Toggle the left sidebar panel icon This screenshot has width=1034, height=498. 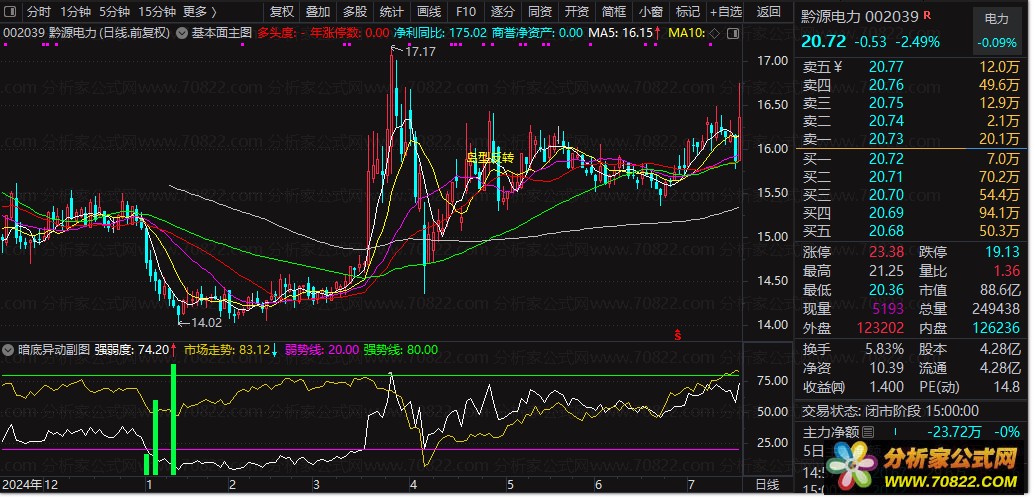(x=12, y=12)
